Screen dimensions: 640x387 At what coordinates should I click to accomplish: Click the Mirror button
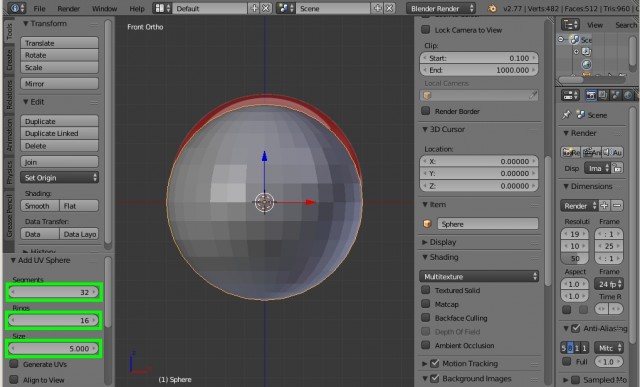[60, 84]
